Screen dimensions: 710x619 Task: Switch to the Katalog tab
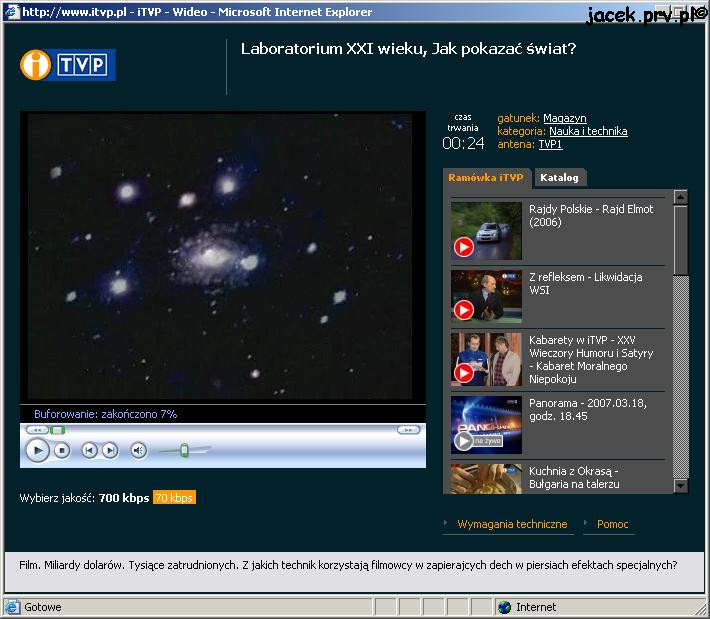pos(559,178)
